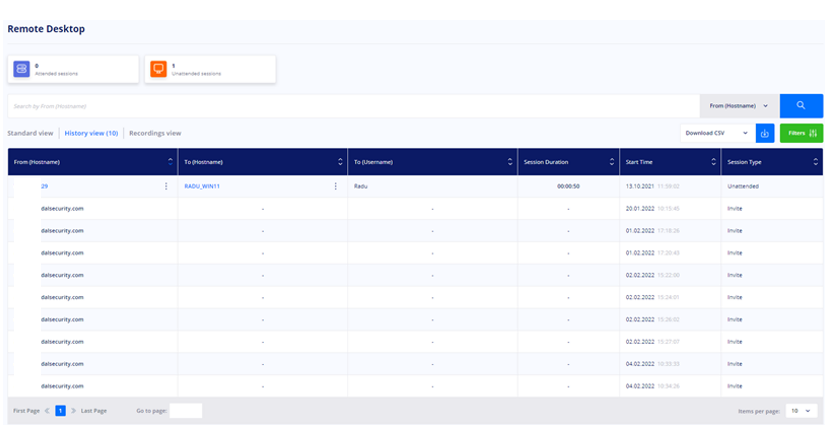Sort by Session Duration column arrows
Image resolution: width=829 pixels, height=436 pixels.
612,162
